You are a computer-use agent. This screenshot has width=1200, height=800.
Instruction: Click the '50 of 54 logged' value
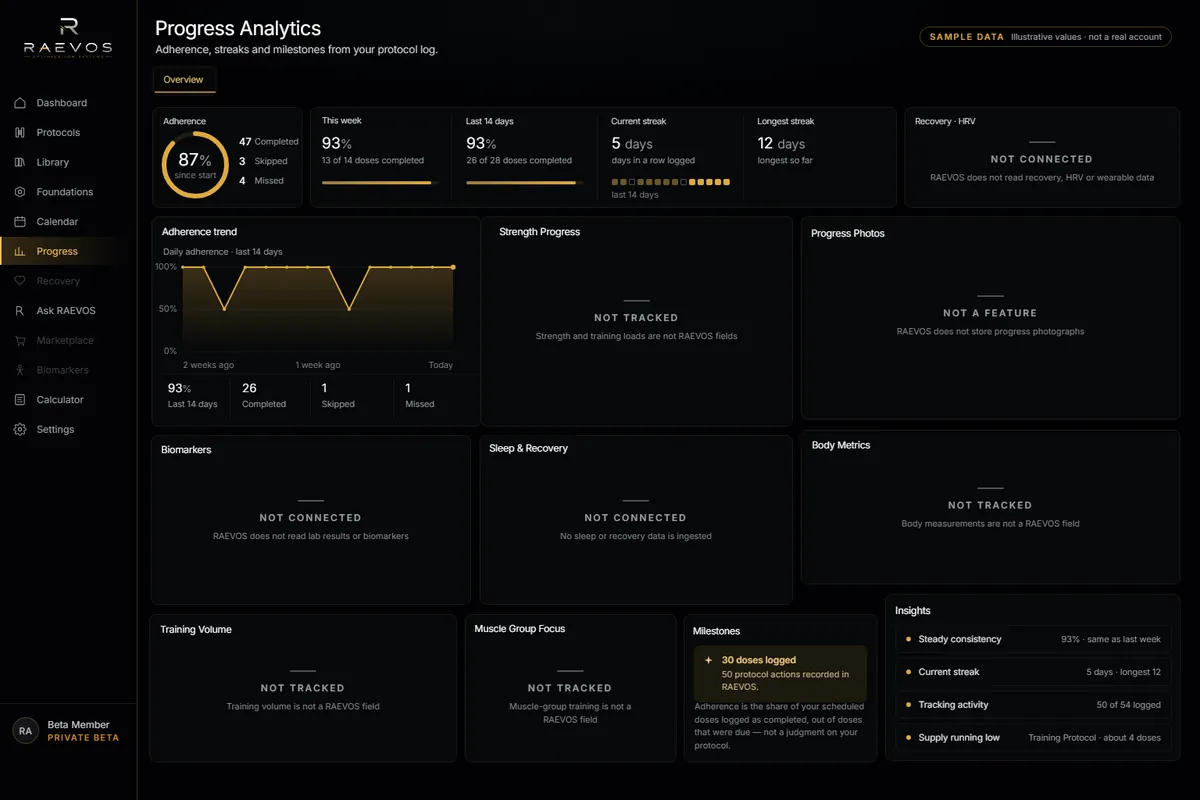tap(1129, 705)
